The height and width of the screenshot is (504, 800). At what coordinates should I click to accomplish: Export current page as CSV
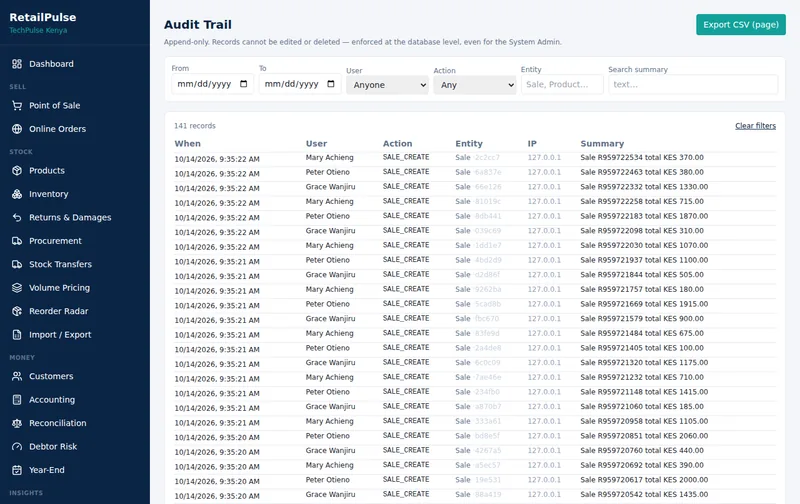coord(741,24)
